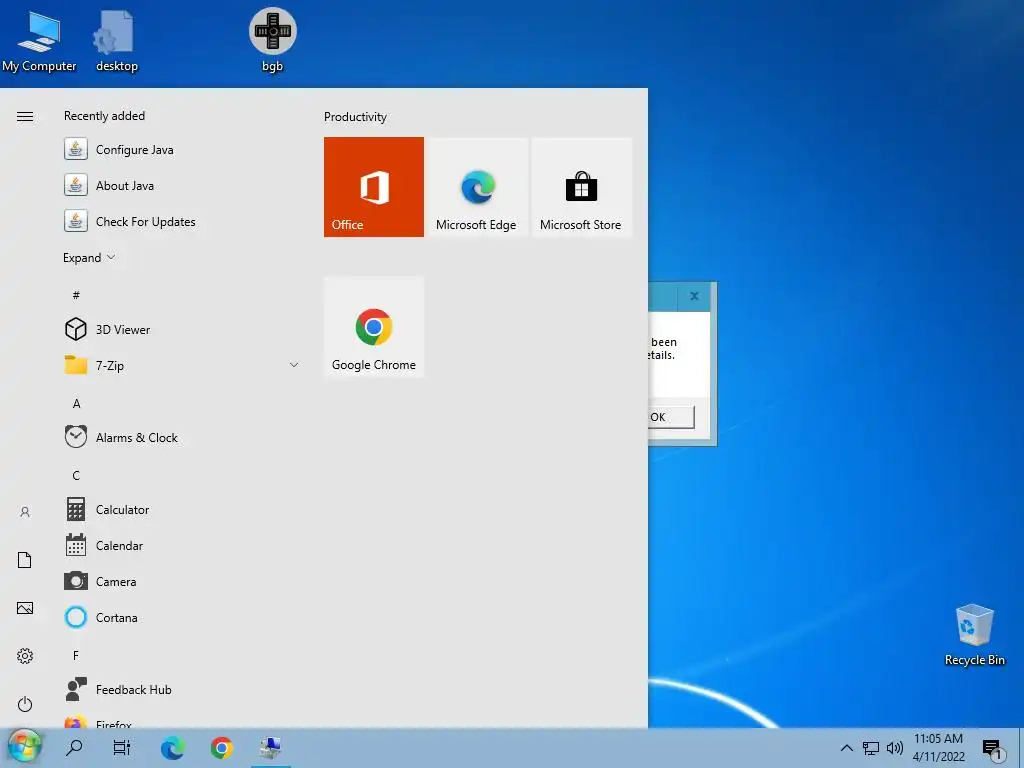Show hidden system tray icons
This screenshot has height=768, width=1024.
pyautogui.click(x=846, y=748)
